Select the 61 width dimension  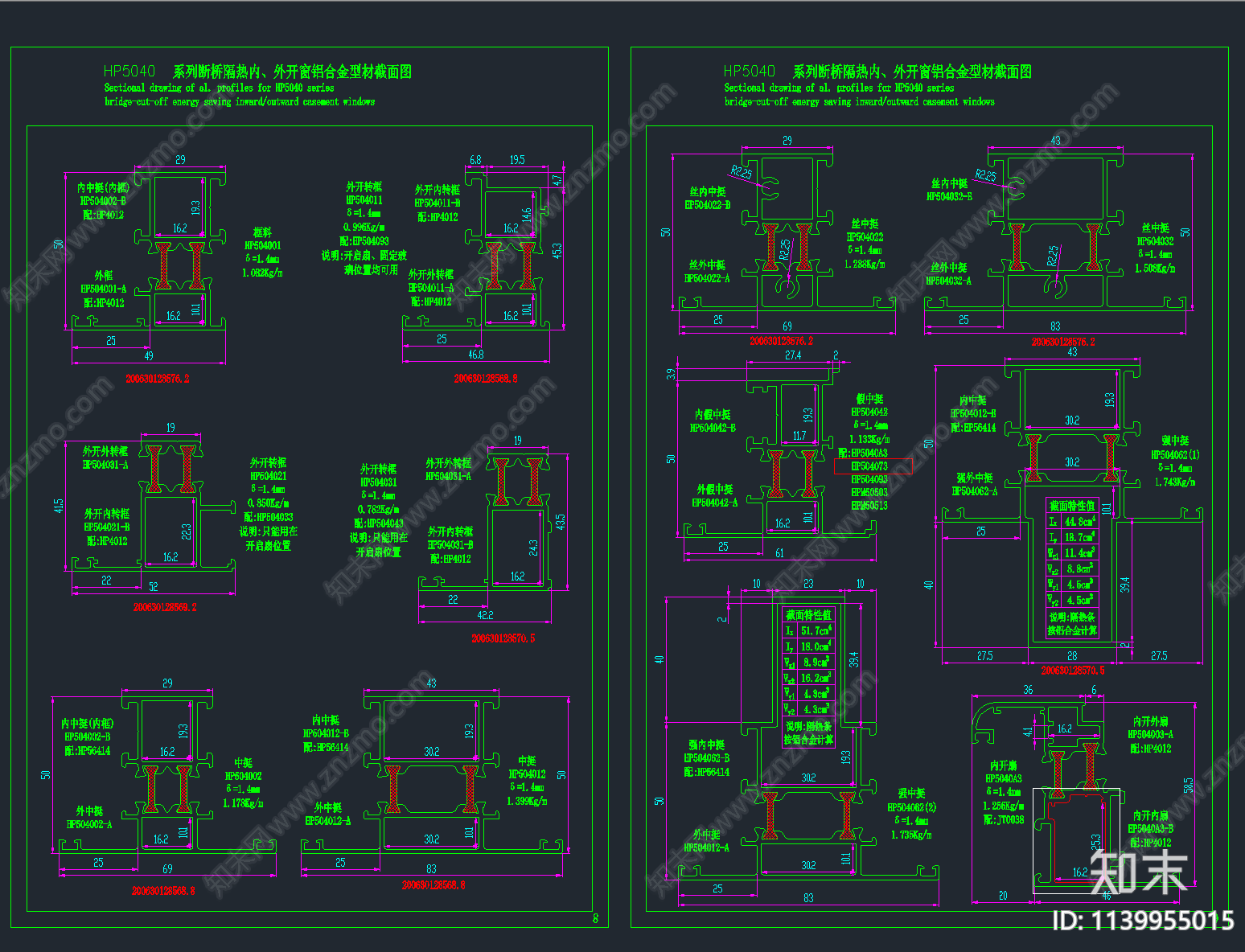pyautogui.click(x=779, y=553)
